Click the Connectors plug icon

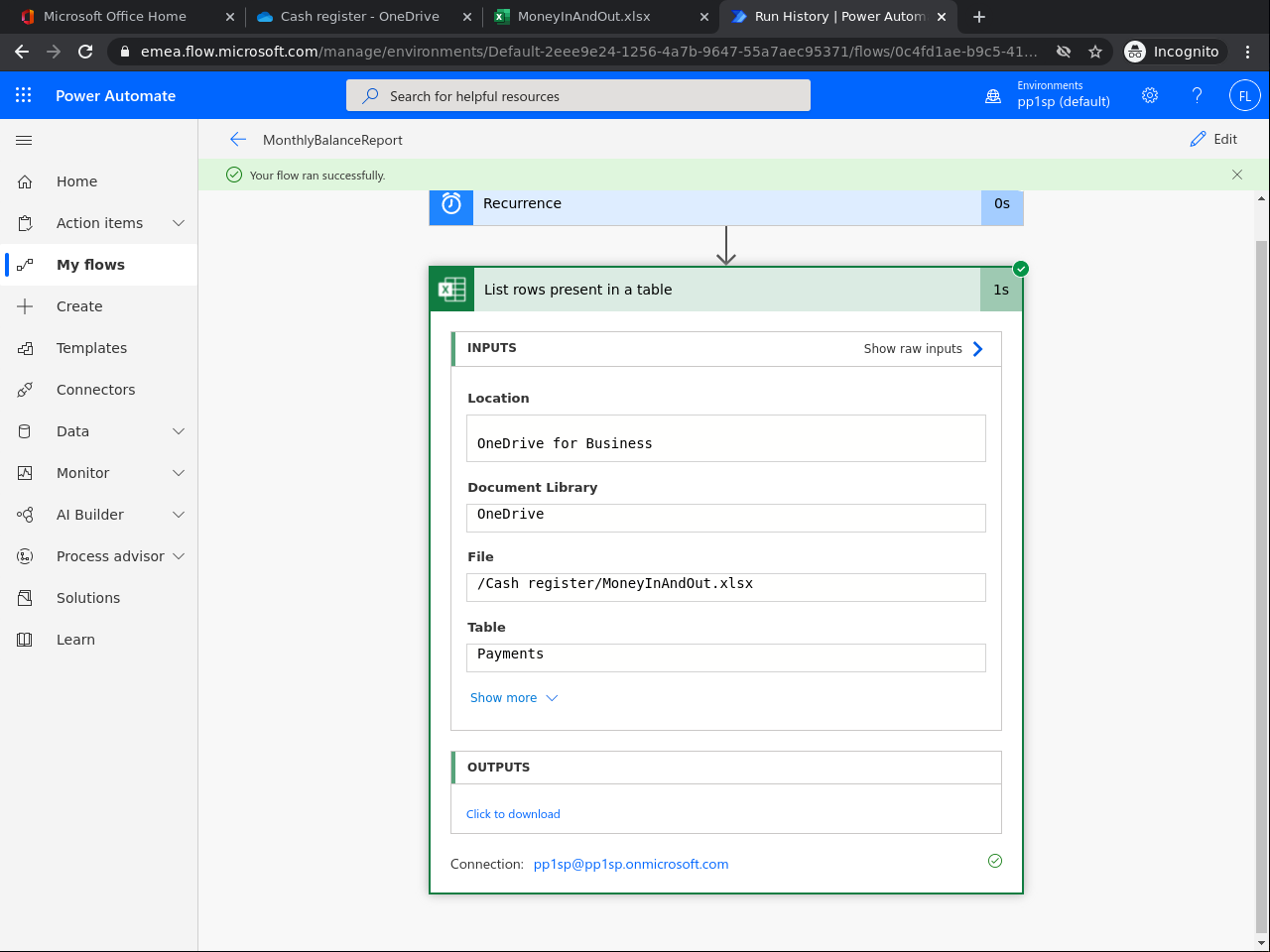point(25,390)
